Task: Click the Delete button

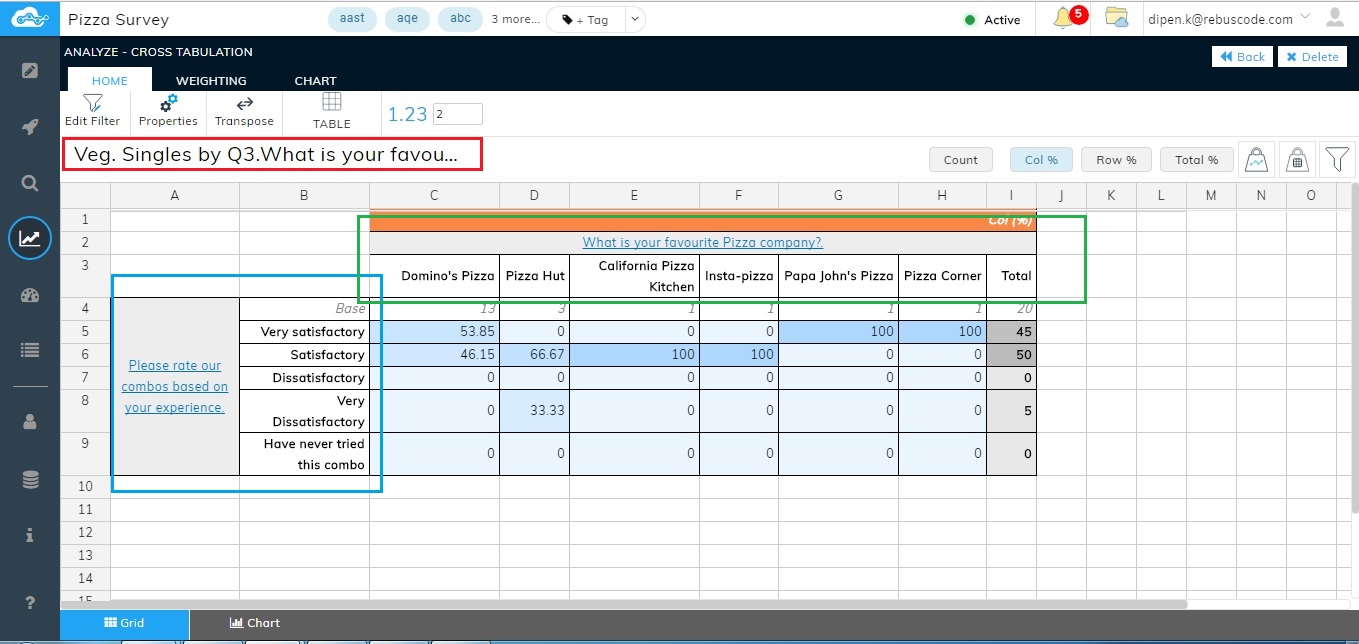Action: [x=1312, y=57]
